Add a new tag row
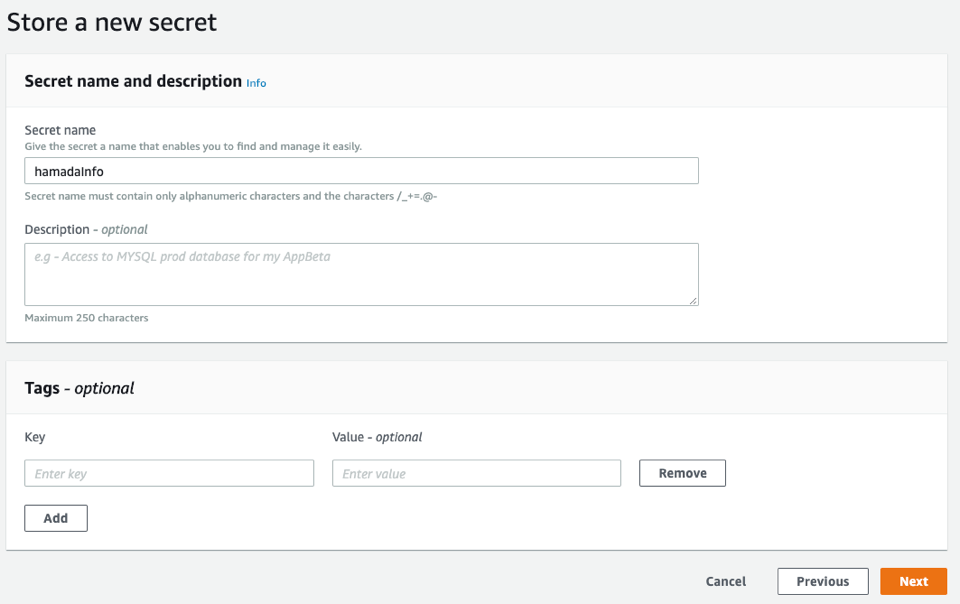Screen dimensions: 960x604 point(55,518)
